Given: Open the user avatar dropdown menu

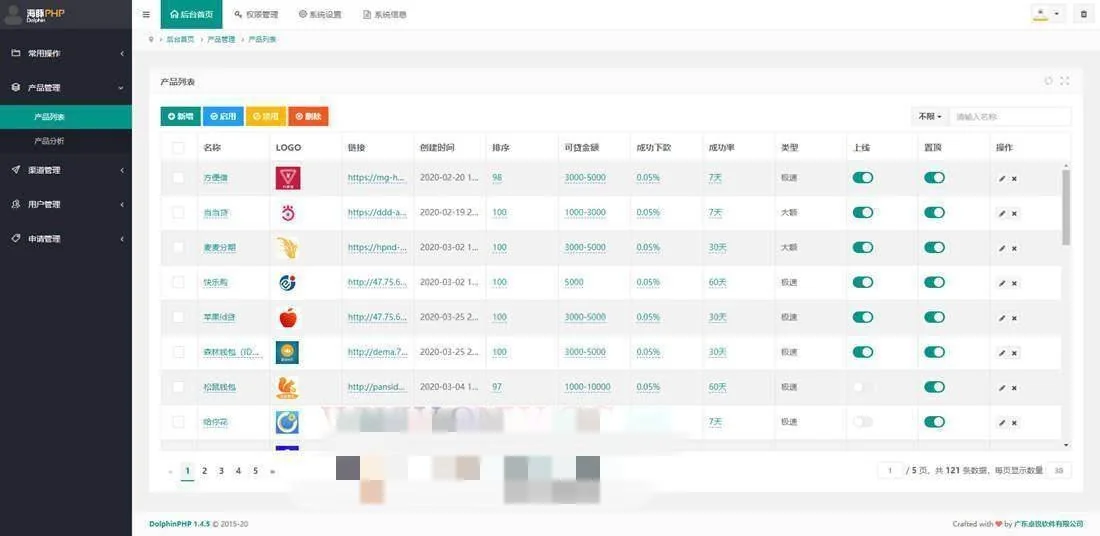Looking at the screenshot, I should (1046, 14).
